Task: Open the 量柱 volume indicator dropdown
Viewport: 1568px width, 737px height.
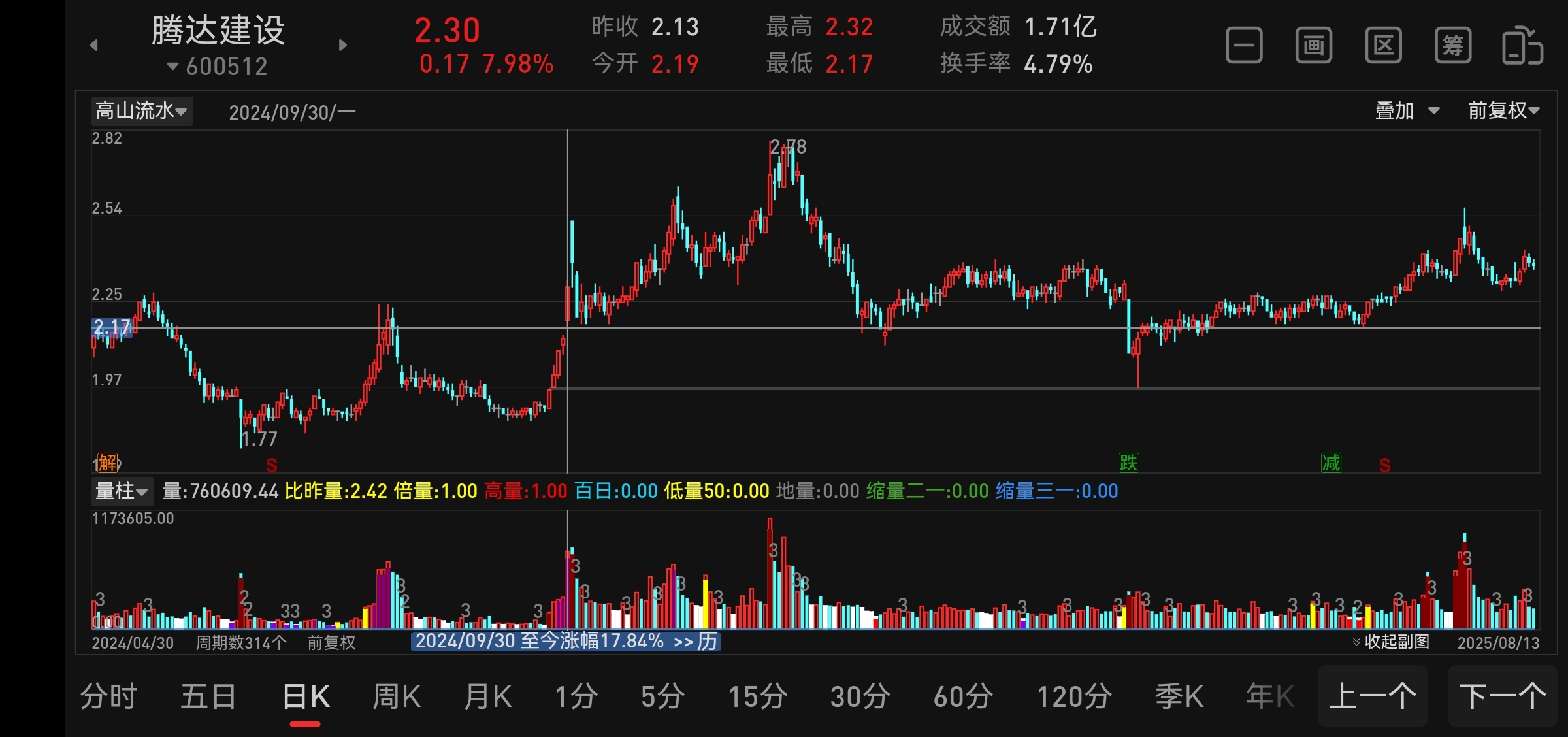Action: point(122,491)
